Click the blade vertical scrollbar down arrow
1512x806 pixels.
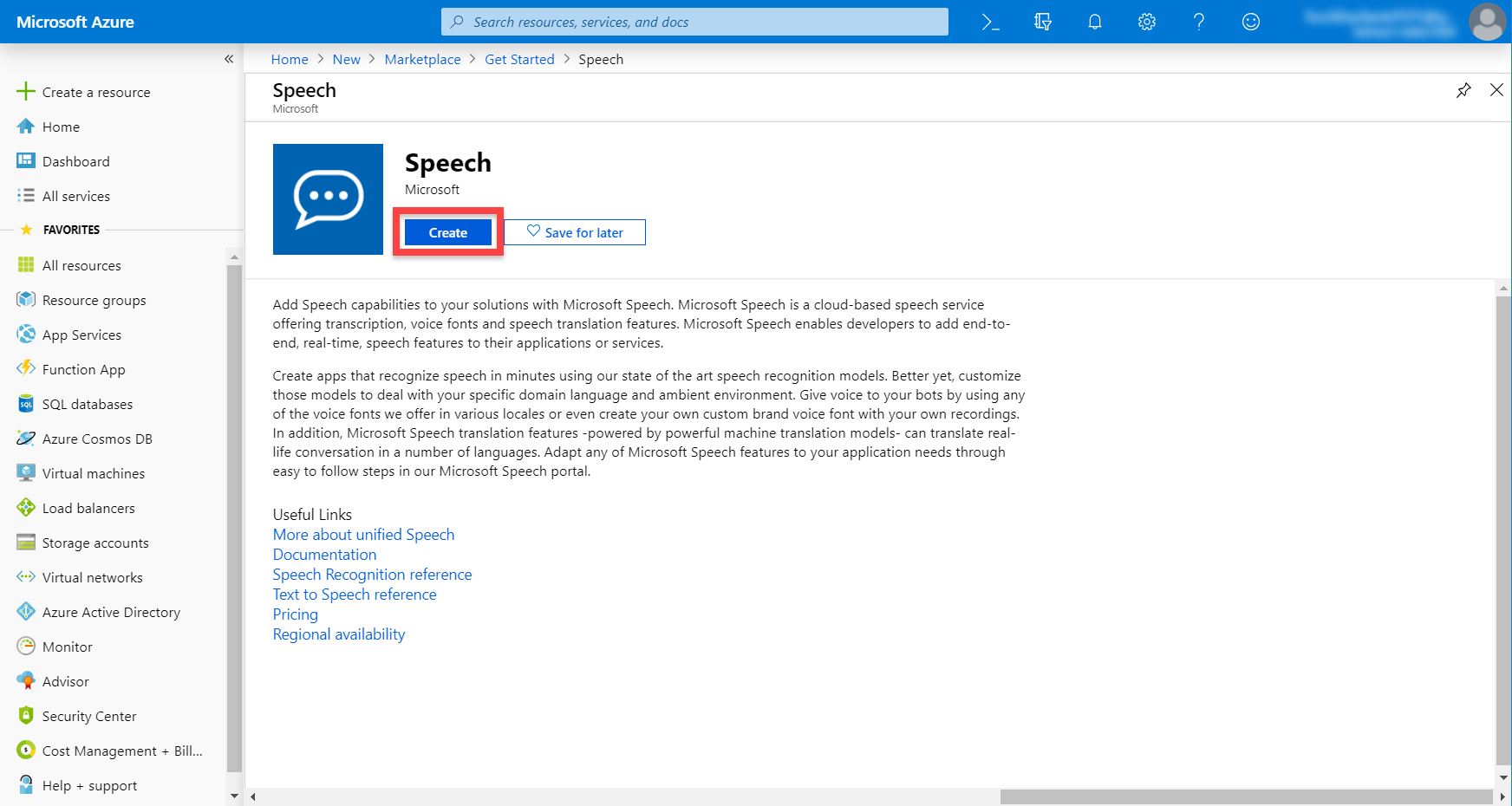(1503, 777)
